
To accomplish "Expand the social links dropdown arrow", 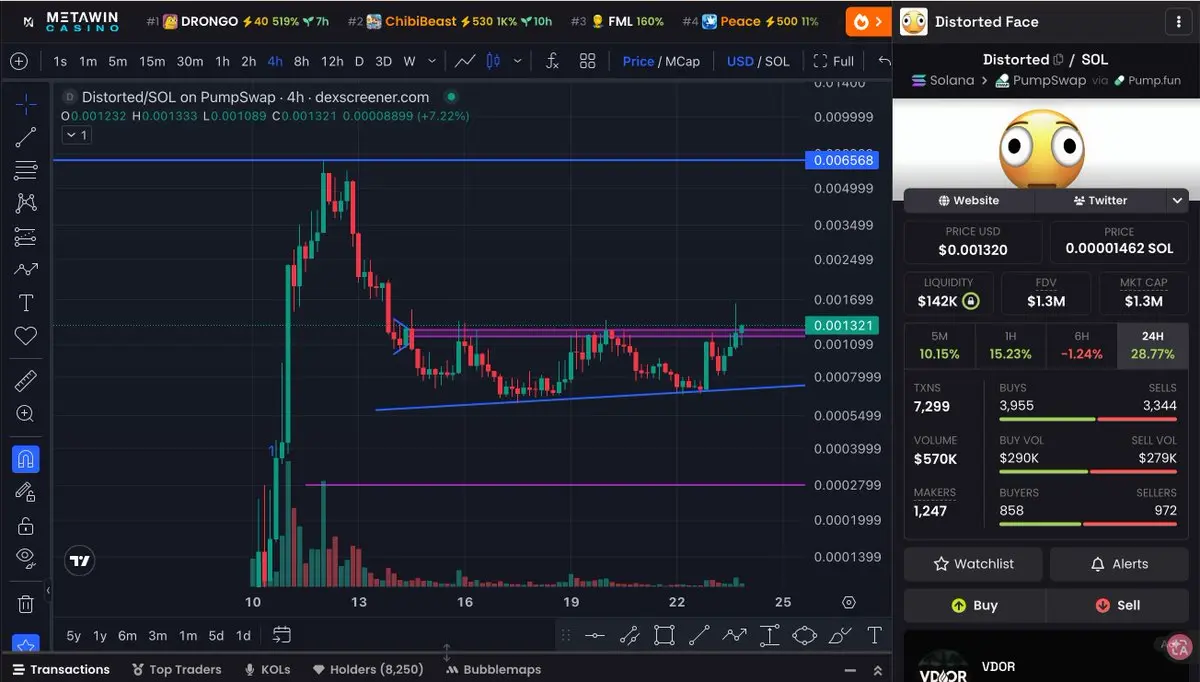I will click(x=1176, y=200).
